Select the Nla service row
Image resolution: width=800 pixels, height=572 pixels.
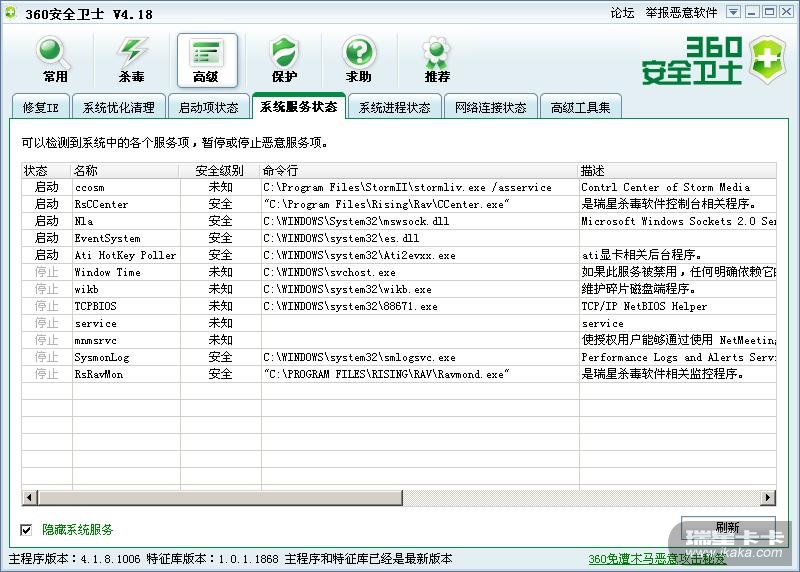tap(399, 221)
